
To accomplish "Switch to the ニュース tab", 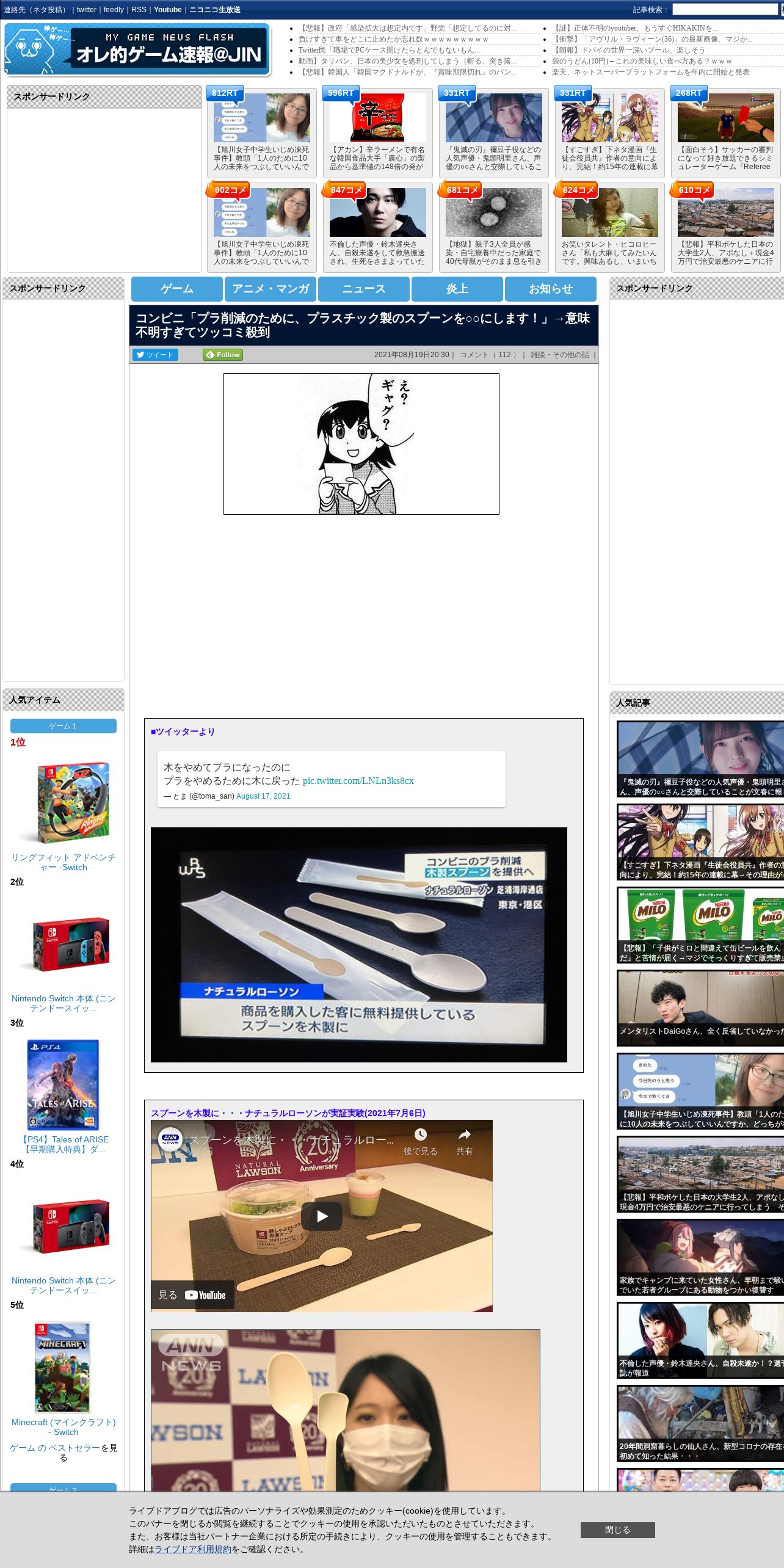I will coord(364,289).
